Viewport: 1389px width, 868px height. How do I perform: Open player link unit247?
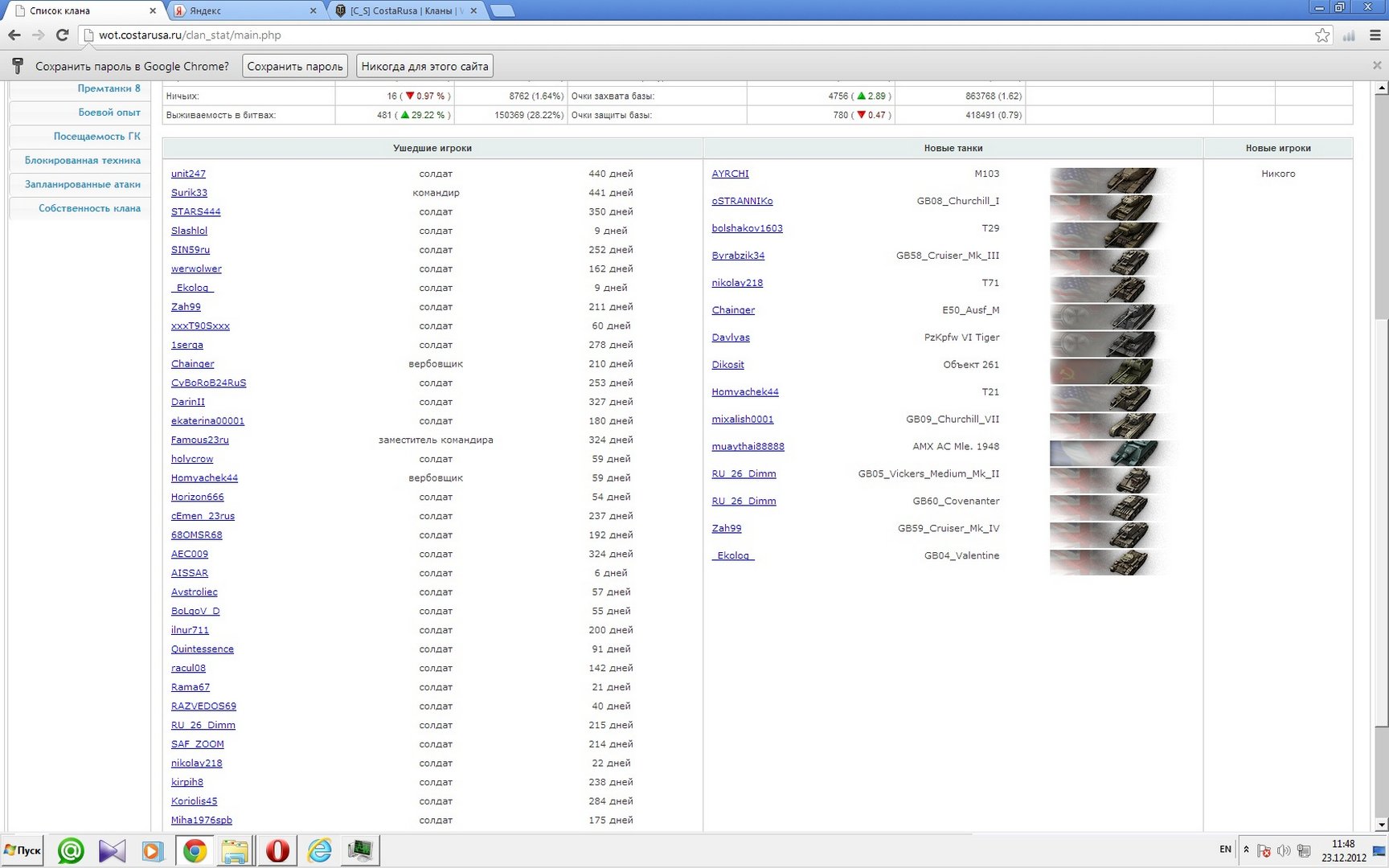(188, 174)
